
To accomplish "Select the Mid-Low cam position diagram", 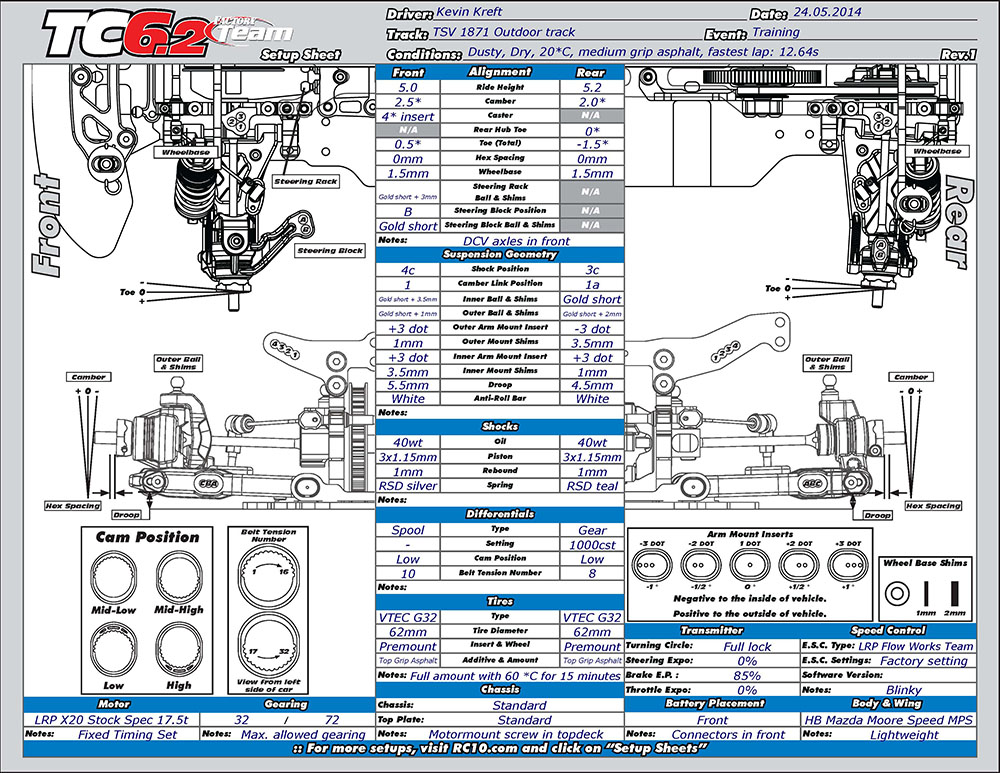I will [x=114, y=578].
